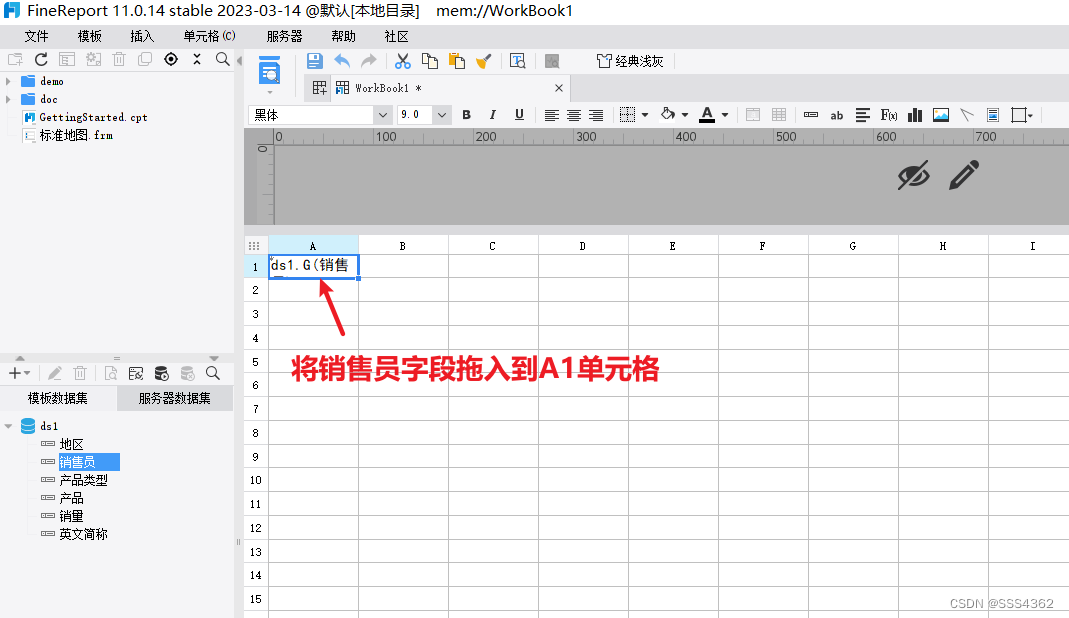Insert data column element
Viewport: 1069px width, 618px height.
pyautogui.click(x=811, y=115)
